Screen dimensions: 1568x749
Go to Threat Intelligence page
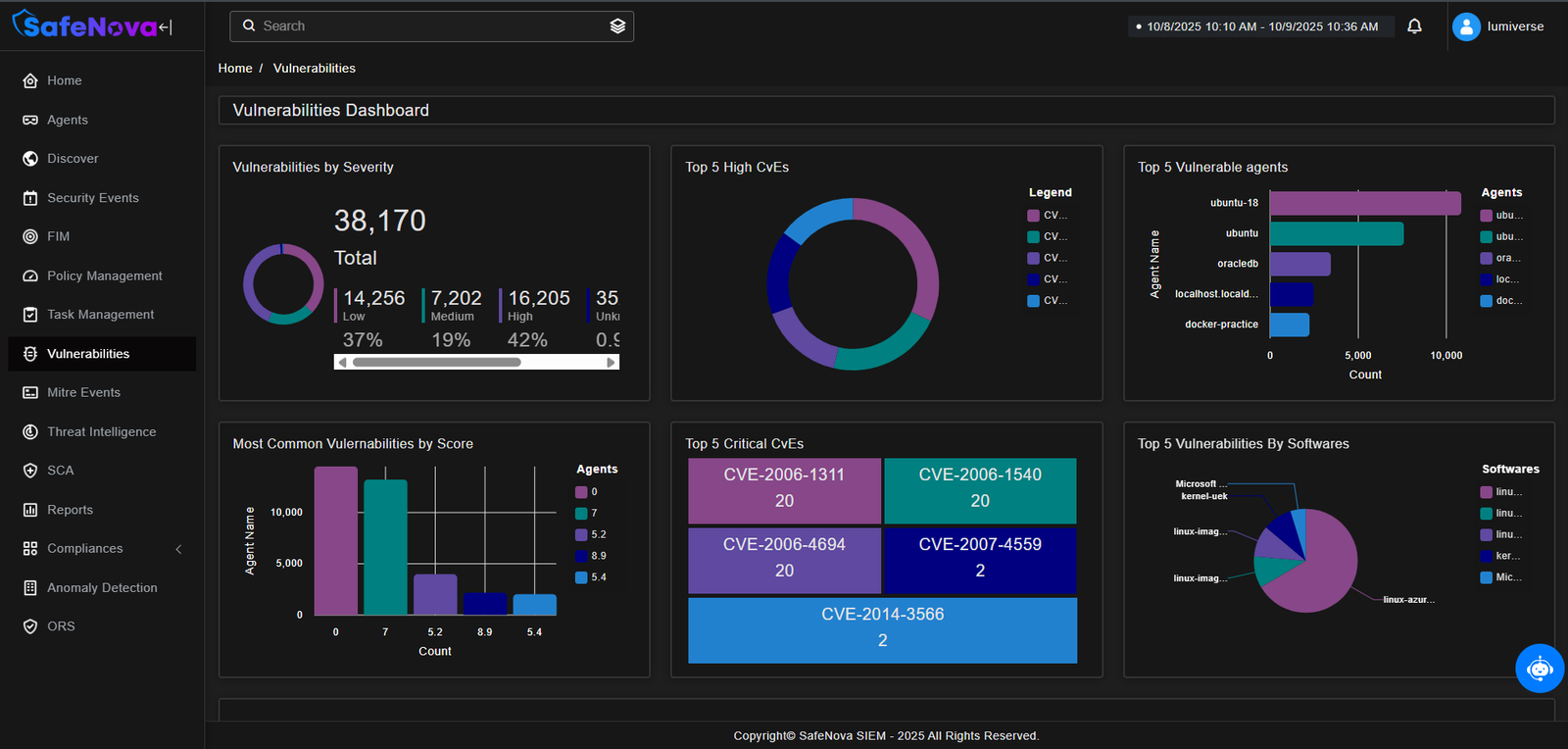(x=101, y=431)
